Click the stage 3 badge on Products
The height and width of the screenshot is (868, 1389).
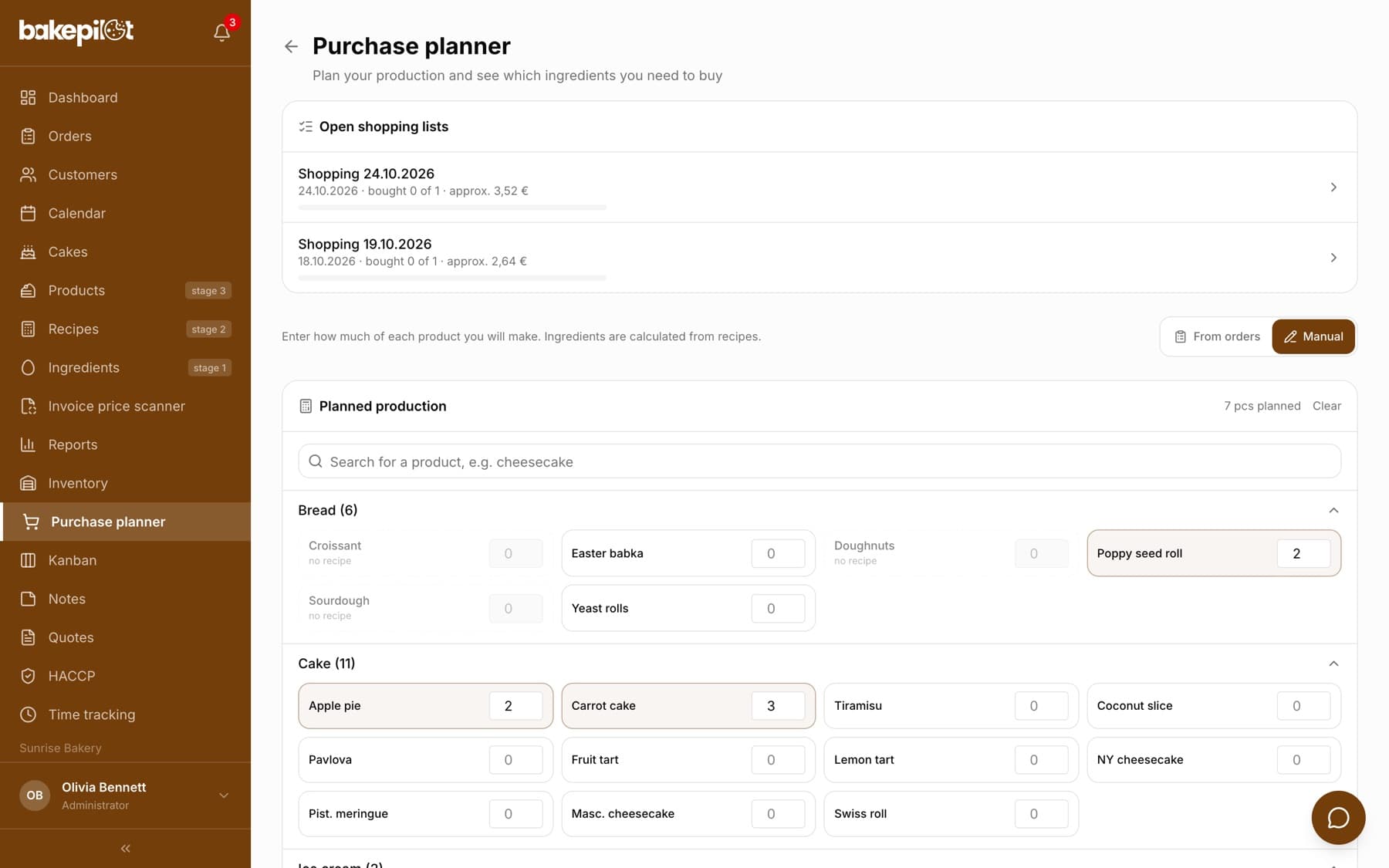208,291
